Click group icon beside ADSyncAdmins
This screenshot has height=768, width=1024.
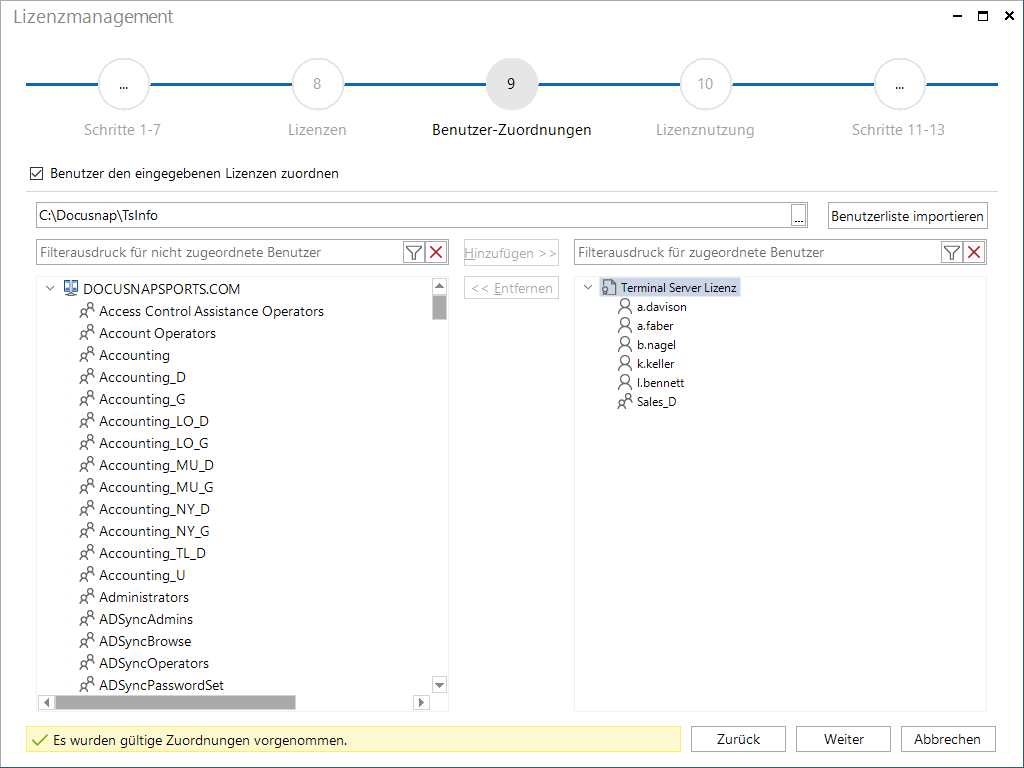[87, 618]
